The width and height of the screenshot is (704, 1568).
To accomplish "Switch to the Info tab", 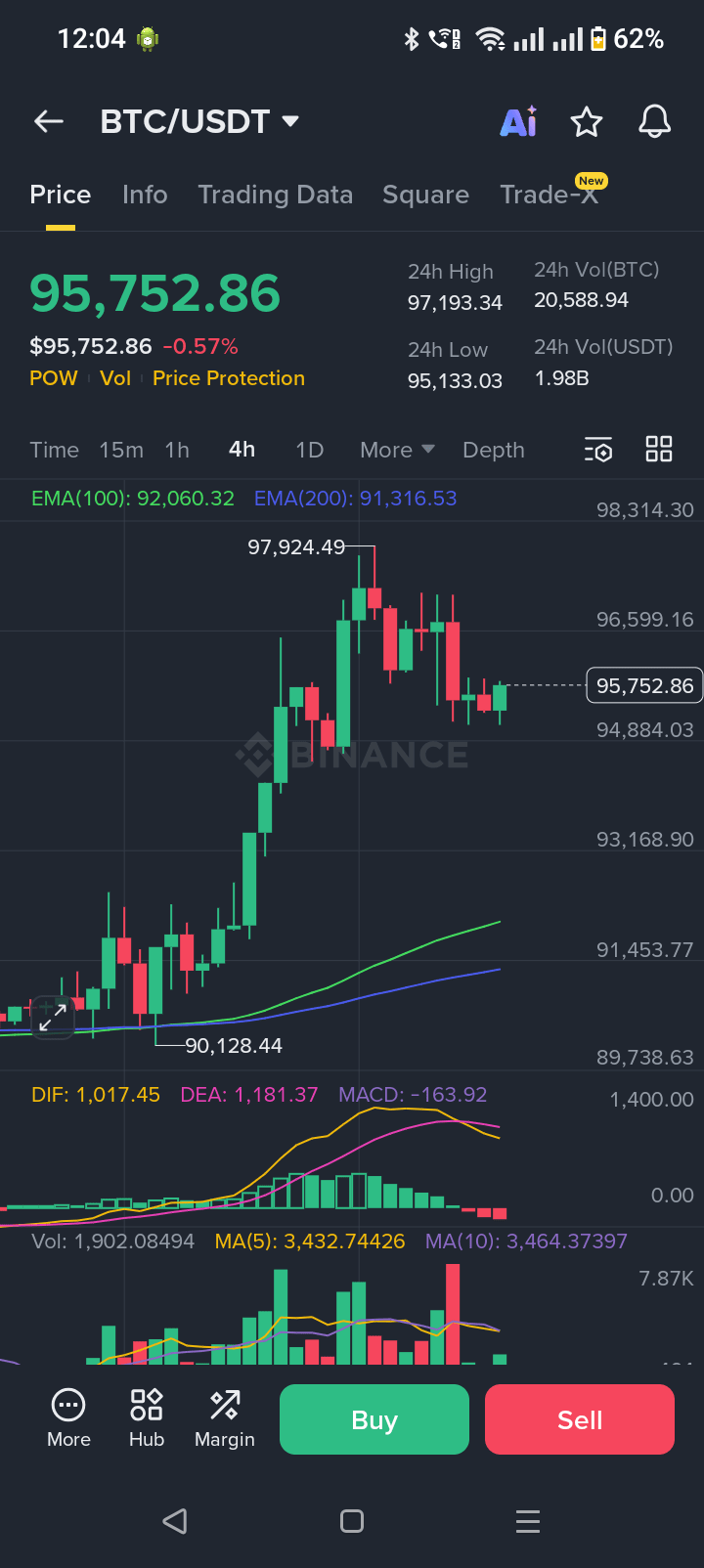I will 145,195.
